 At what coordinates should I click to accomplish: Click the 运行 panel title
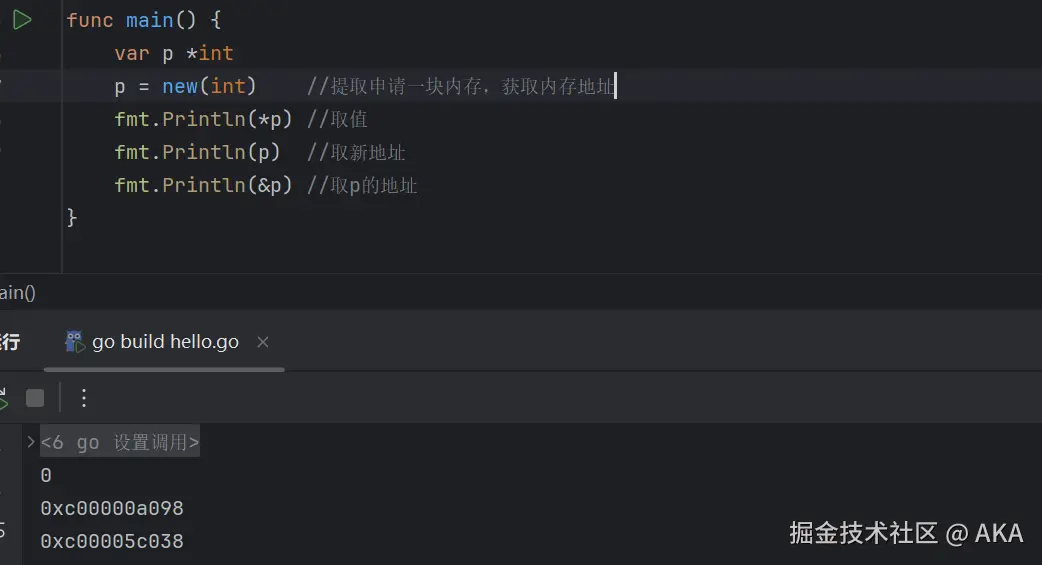click(9, 342)
